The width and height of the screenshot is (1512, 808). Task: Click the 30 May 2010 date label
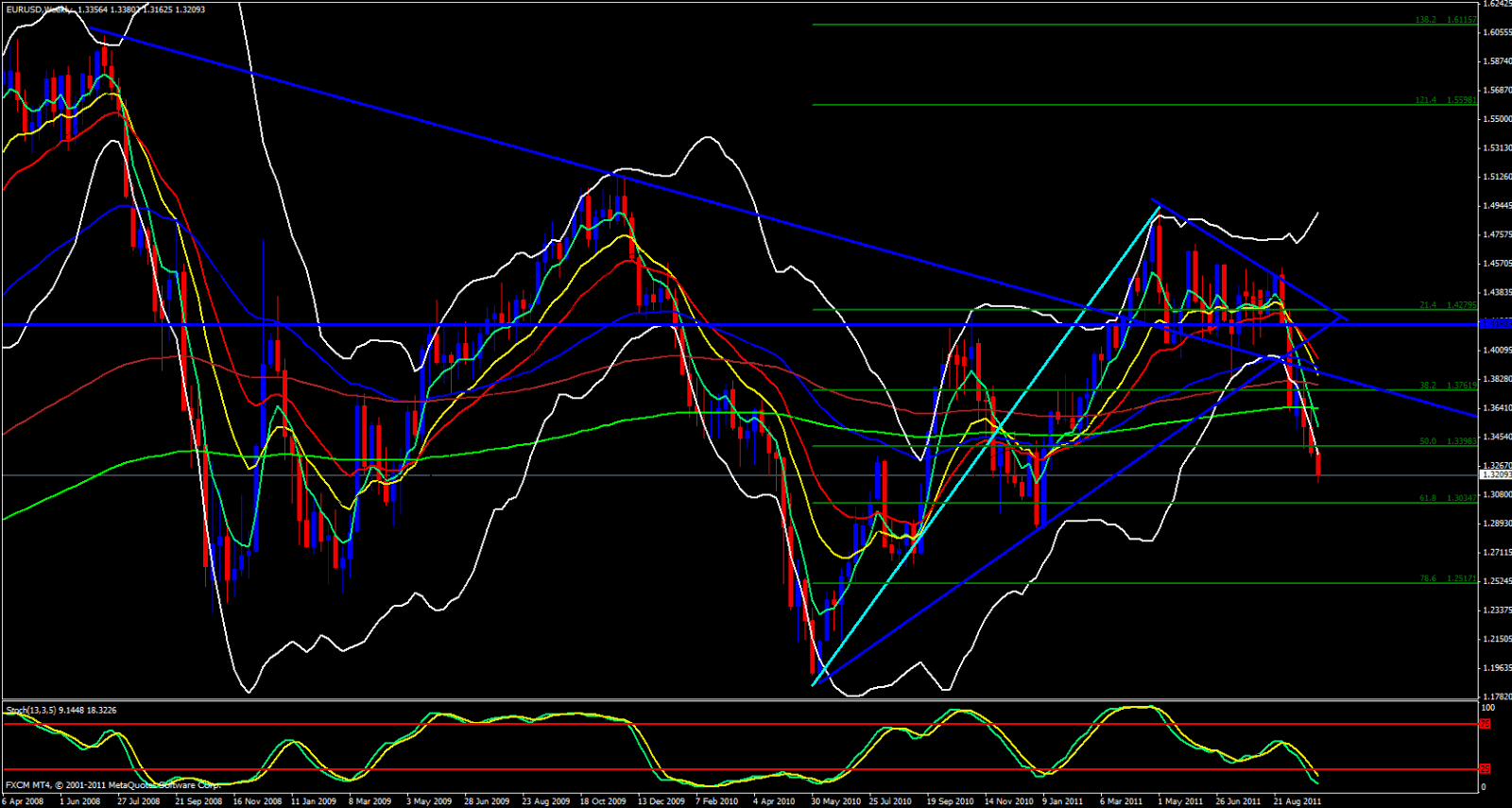835,801
